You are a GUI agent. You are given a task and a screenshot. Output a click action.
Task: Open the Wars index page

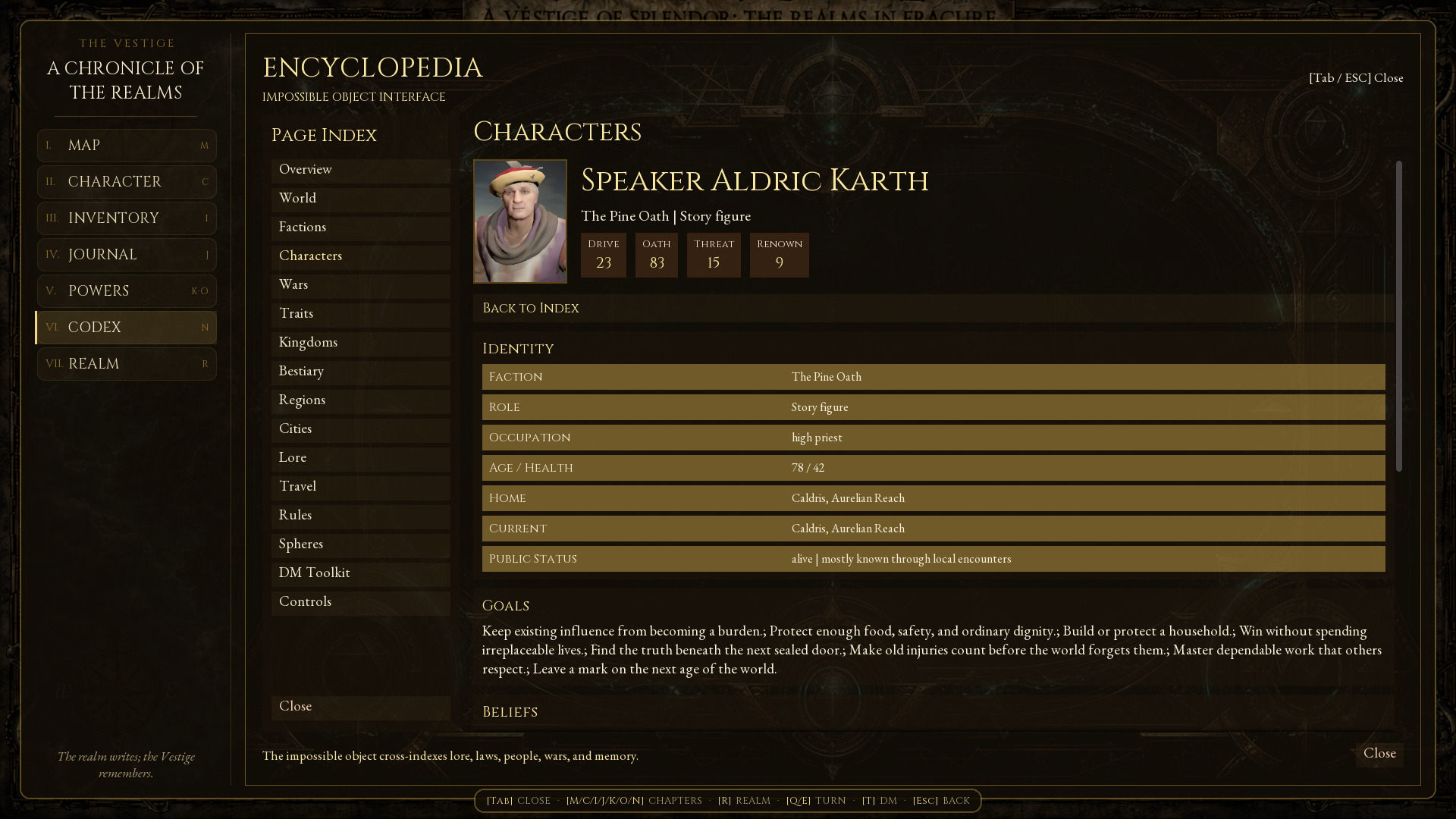(x=360, y=285)
